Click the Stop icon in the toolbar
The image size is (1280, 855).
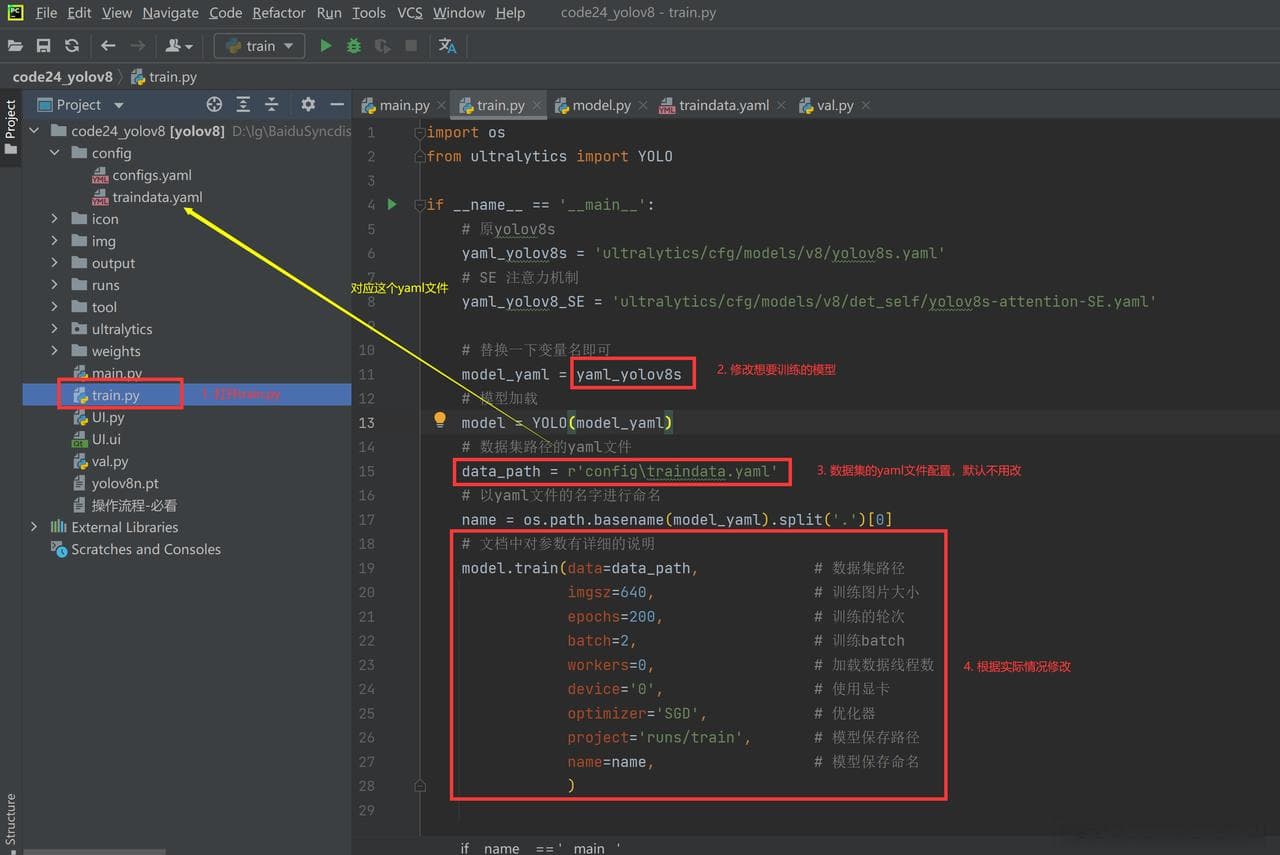pyautogui.click(x=410, y=46)
